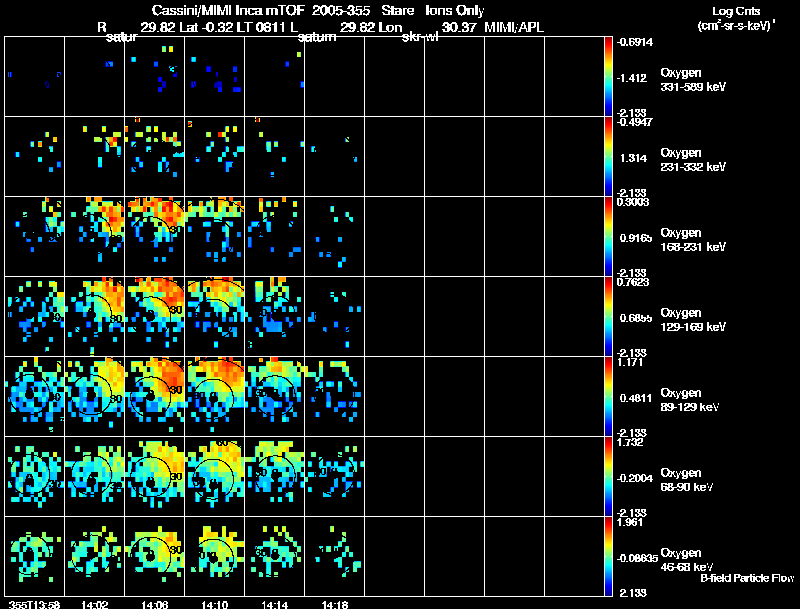Click the '14:18' time label
800x609 pixels.
[x=335, y=604]
